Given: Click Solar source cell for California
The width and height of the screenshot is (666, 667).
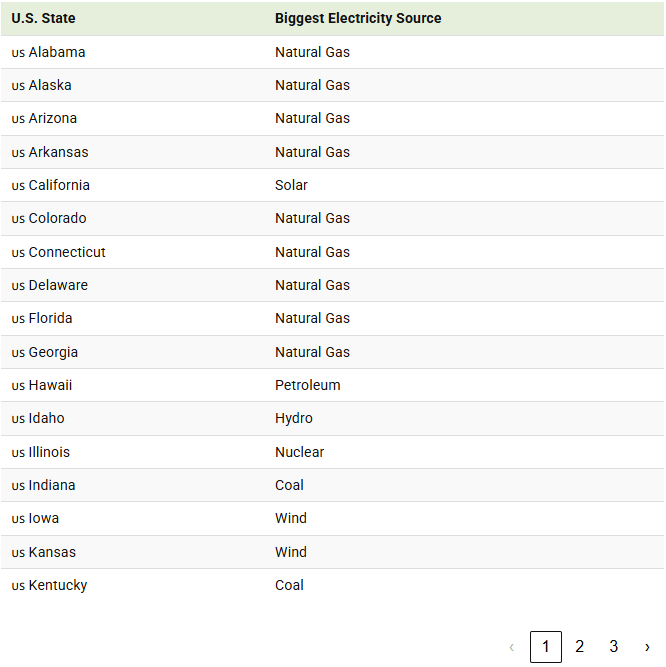Looking at the screenshot, I should coord(291,185).
